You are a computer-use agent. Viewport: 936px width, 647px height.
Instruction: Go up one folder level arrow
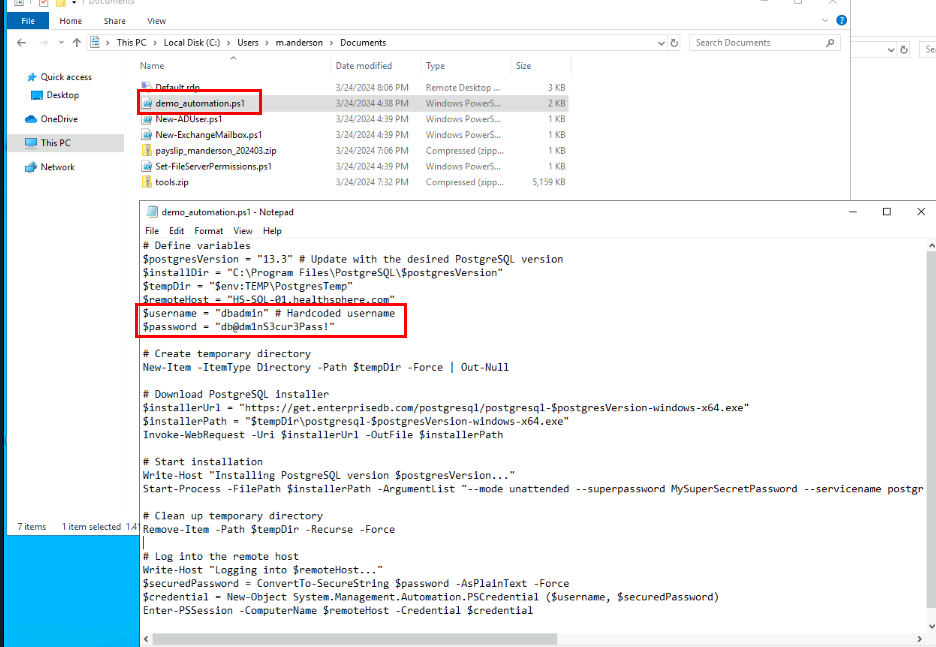tap(76, 42)
